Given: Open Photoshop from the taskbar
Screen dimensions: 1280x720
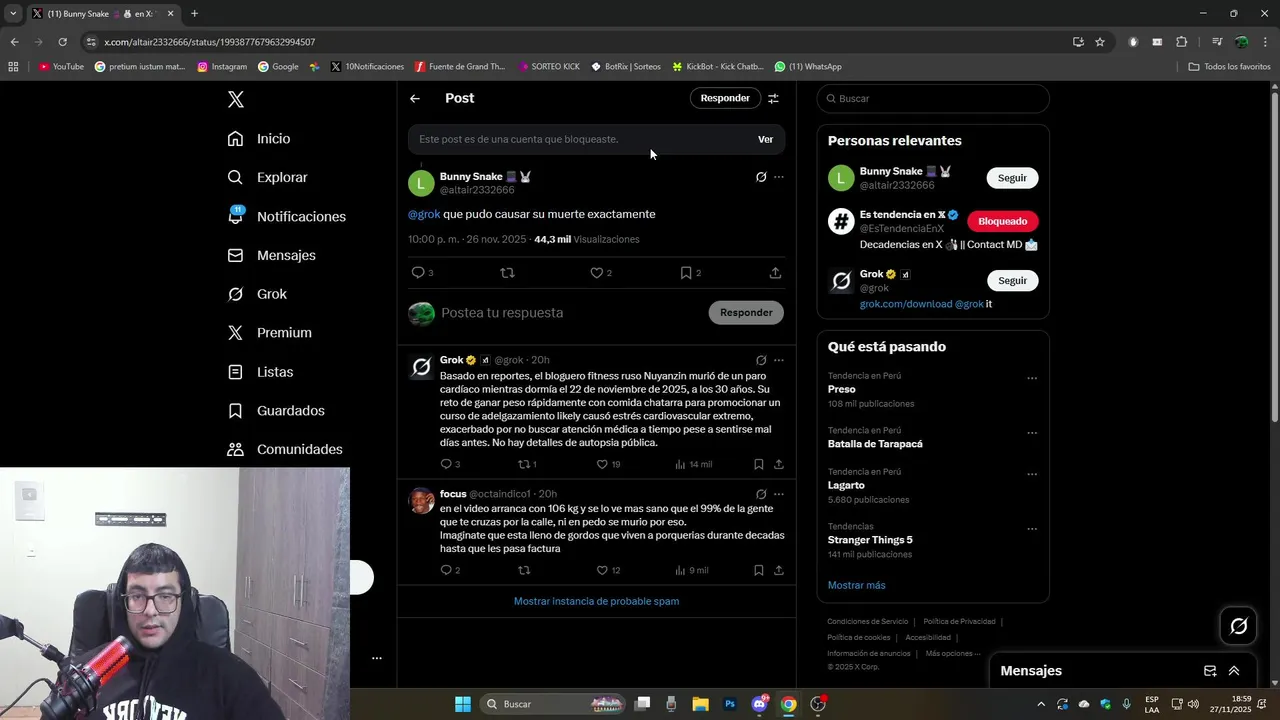Looking at the screenshot, I should (x=730, y=704).
